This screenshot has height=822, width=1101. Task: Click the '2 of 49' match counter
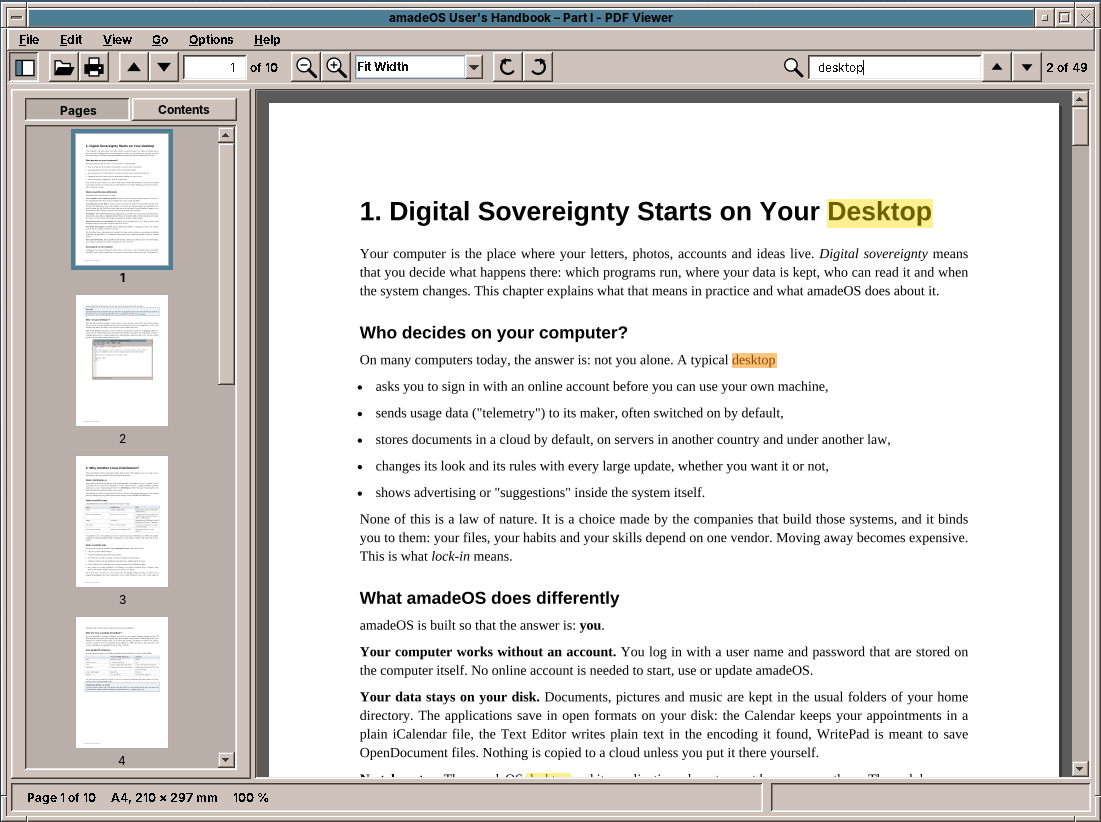[1067, 67]
